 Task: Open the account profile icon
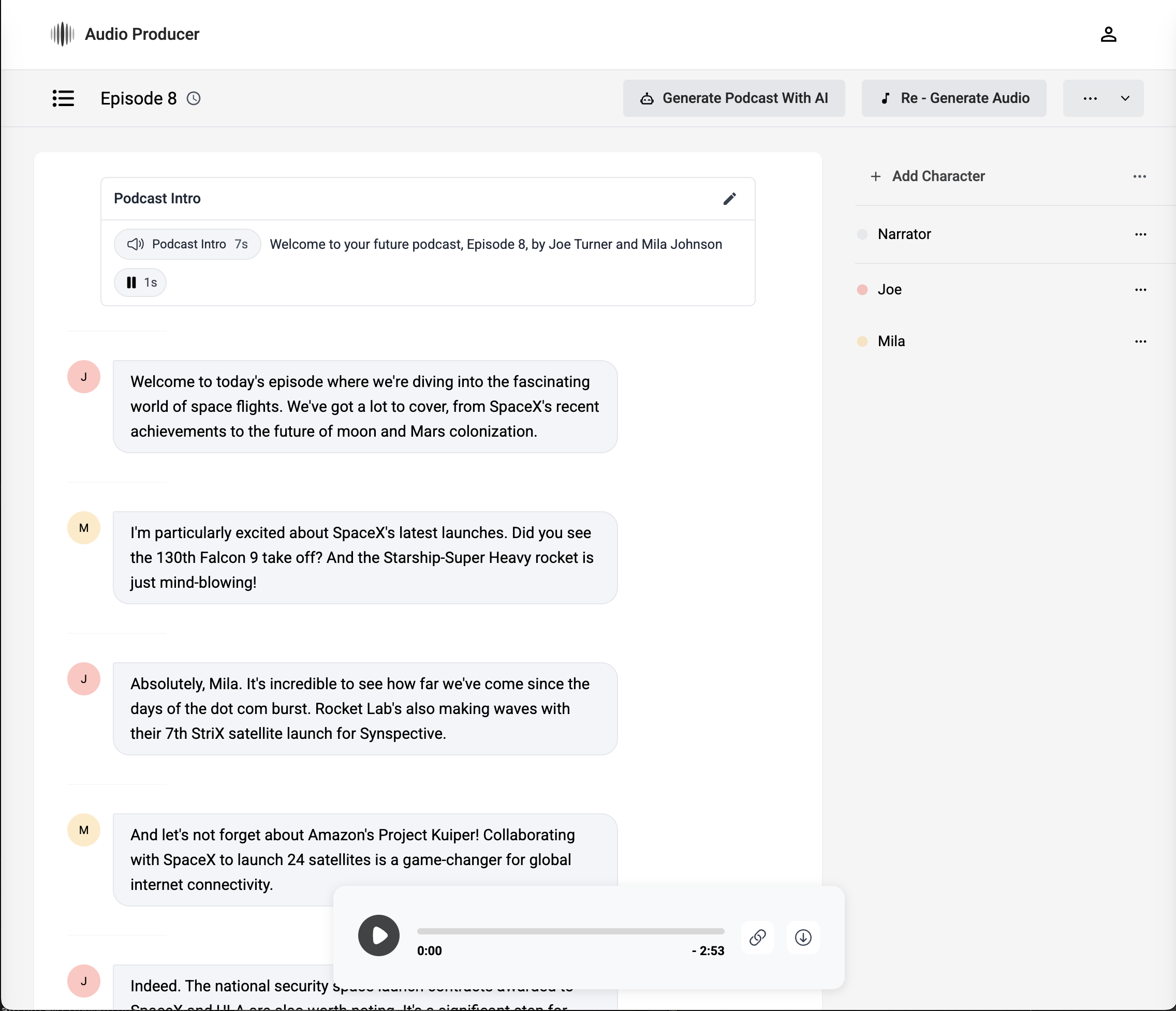pyautogui.click(x=1109, y=34)
